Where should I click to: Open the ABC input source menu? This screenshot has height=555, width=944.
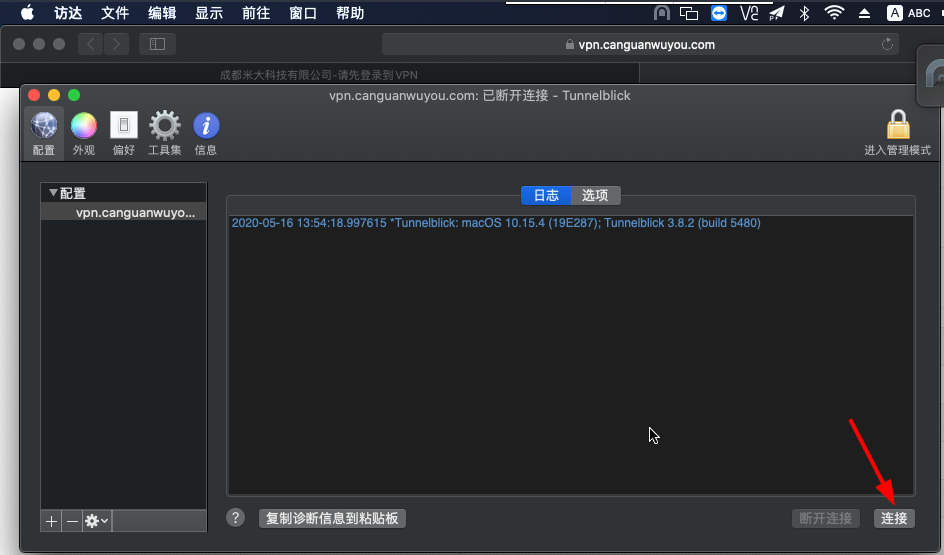pyautogui.click(x=909, y=13)
